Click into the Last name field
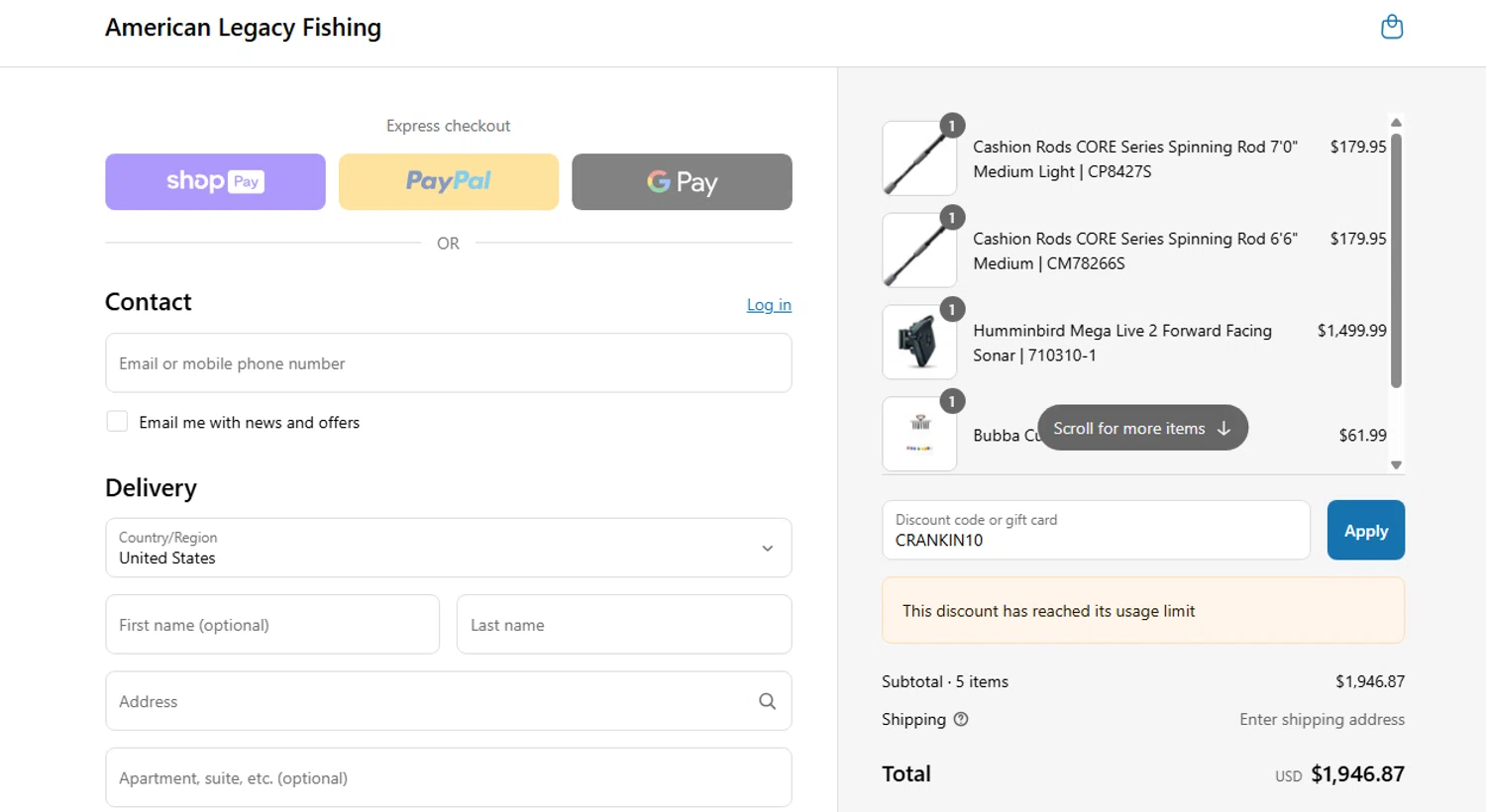Image resolution: width=1486 pixels, height=812 pixels. [623, 625]
